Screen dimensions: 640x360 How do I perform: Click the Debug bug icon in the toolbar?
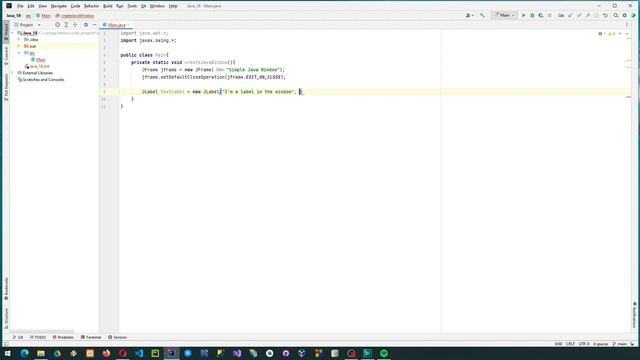pyautogui.click(x=532, y=16)
